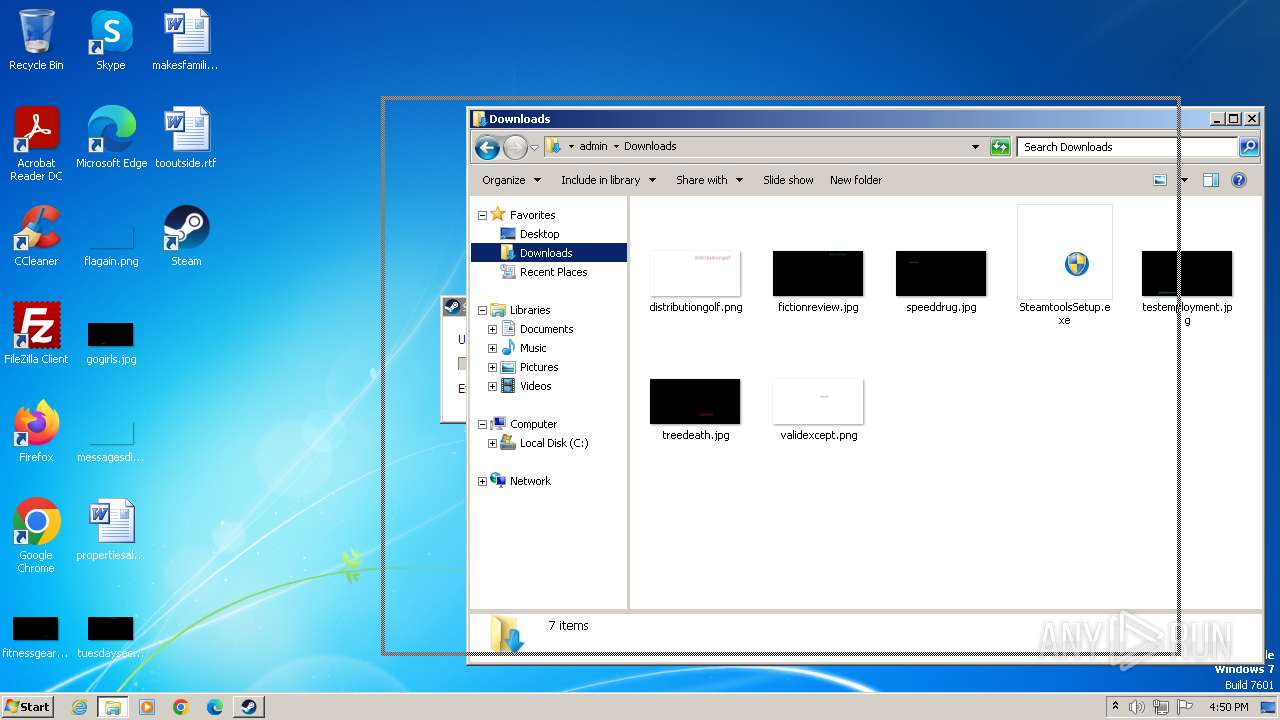Launch CCleaner desktop shortcut
The image size is (1280, 720).
tap(36, 235)
